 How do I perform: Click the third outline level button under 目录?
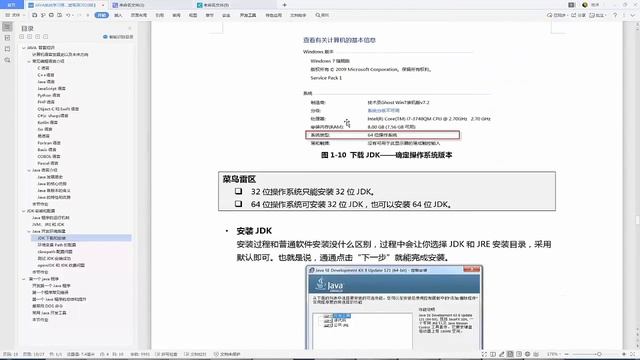(x=38, y=37)
